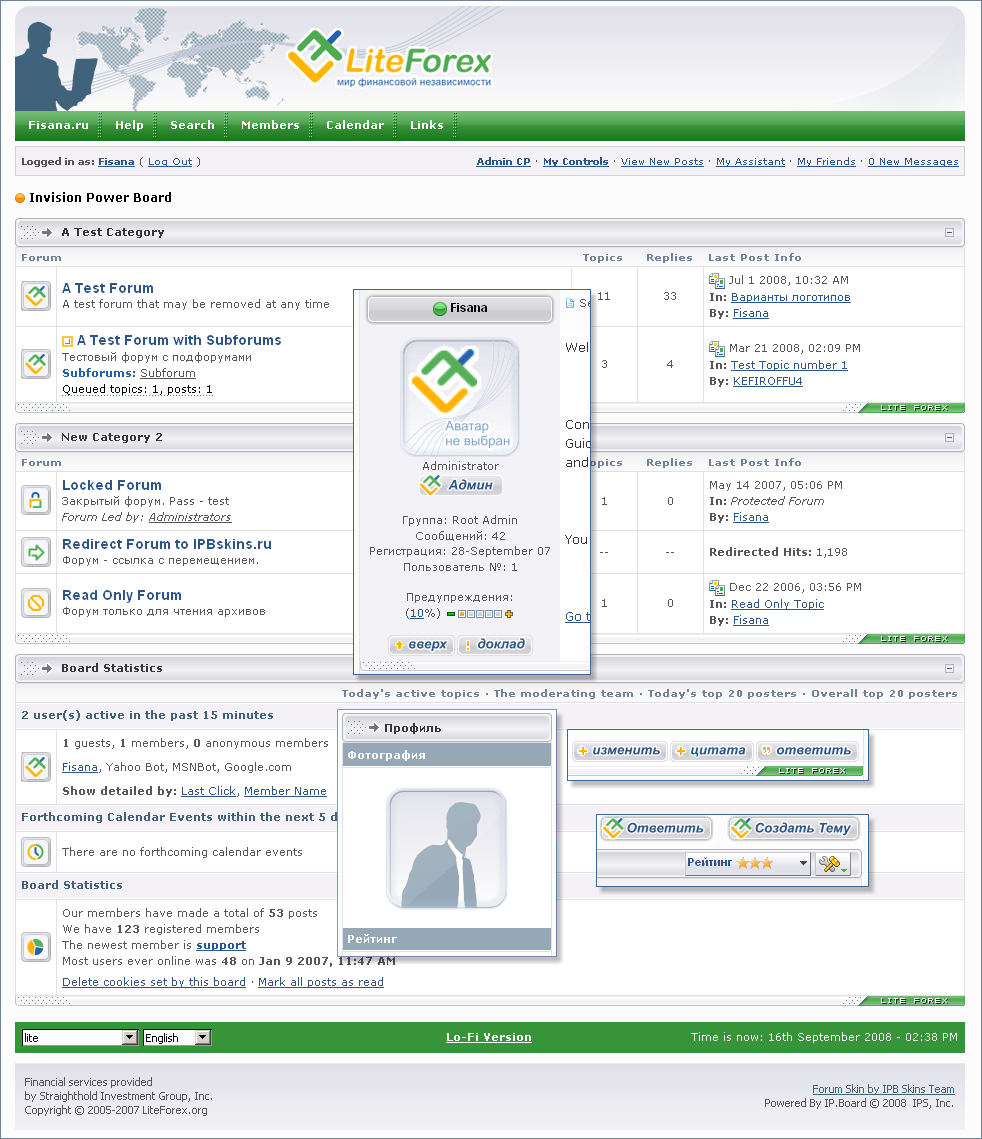Open the Test Topic number 1 link
The image size is (982, 1139).
(789, 365)
